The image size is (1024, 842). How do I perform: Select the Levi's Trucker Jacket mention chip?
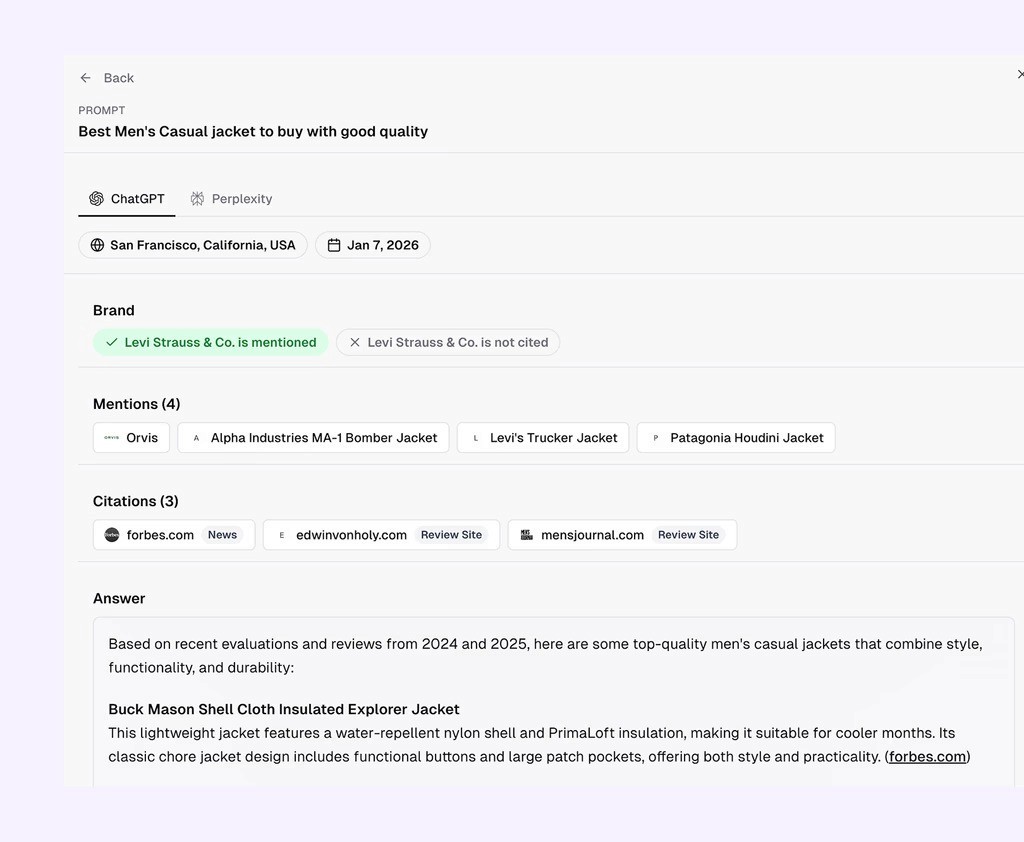pyautogui.click(x=542, y=437)
